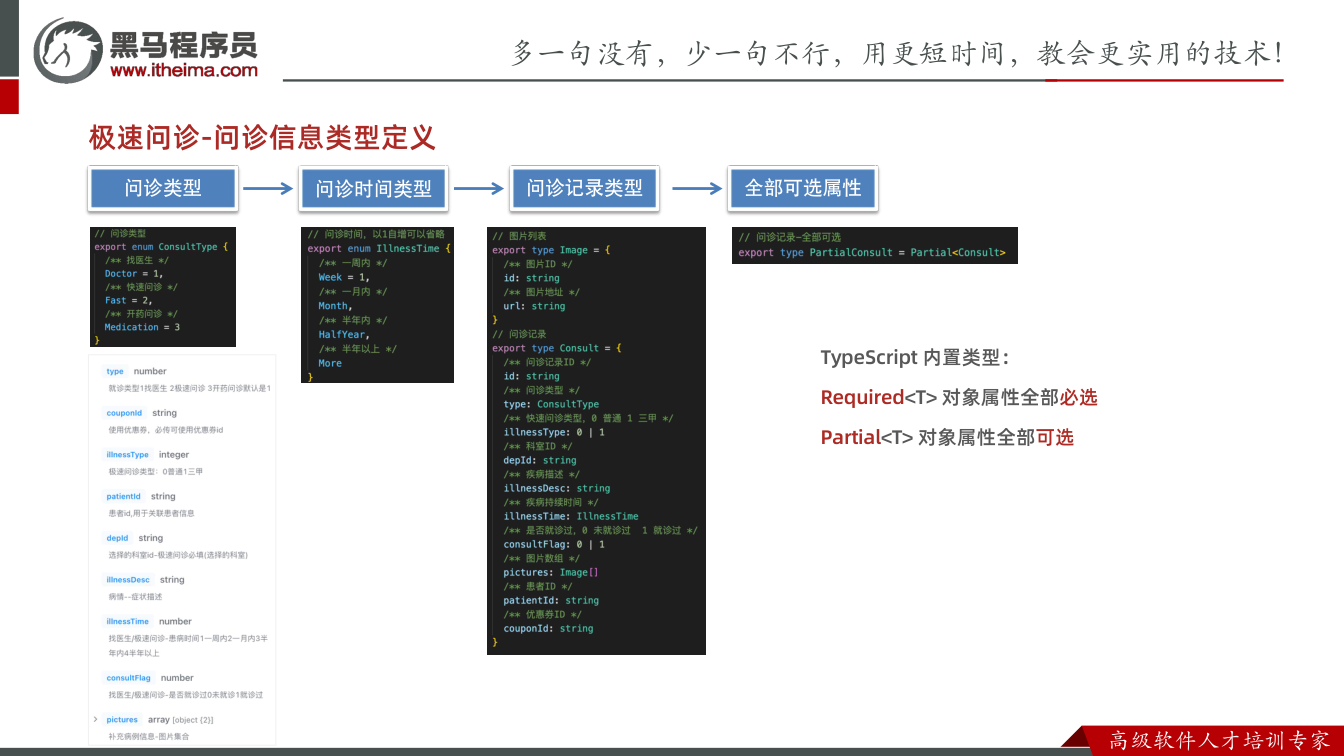Screen dimensions: 1344x756
Task: Click the type field name tag
Action: coord(115,371)
